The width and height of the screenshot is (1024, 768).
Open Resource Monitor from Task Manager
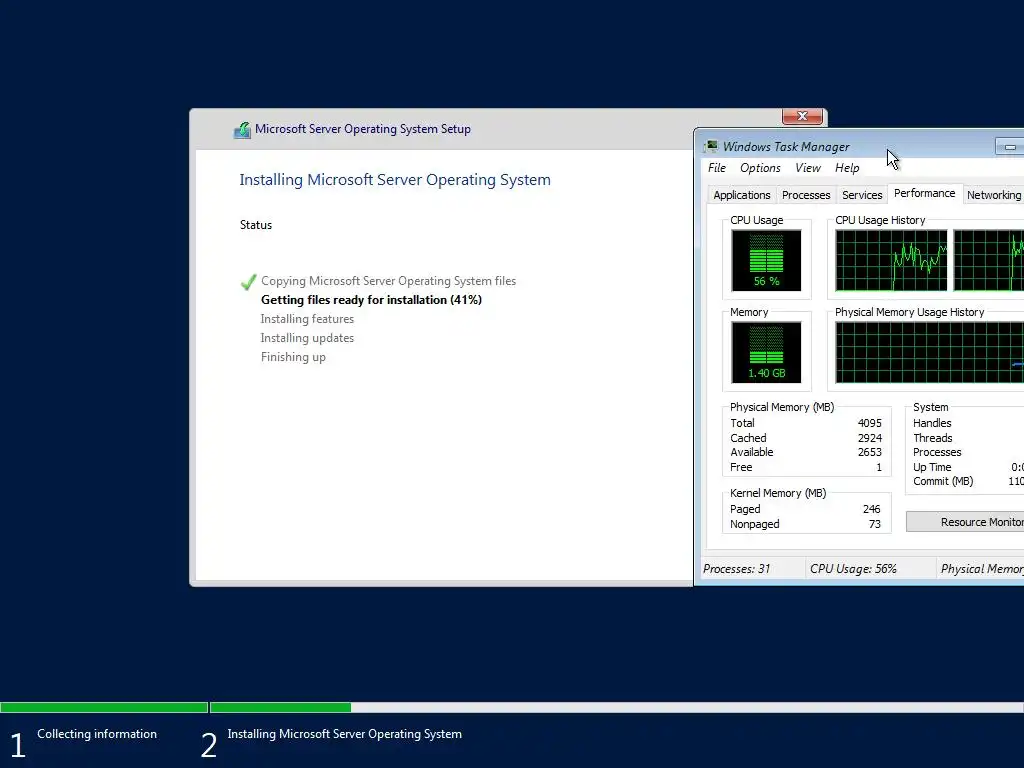pos(965,522)
